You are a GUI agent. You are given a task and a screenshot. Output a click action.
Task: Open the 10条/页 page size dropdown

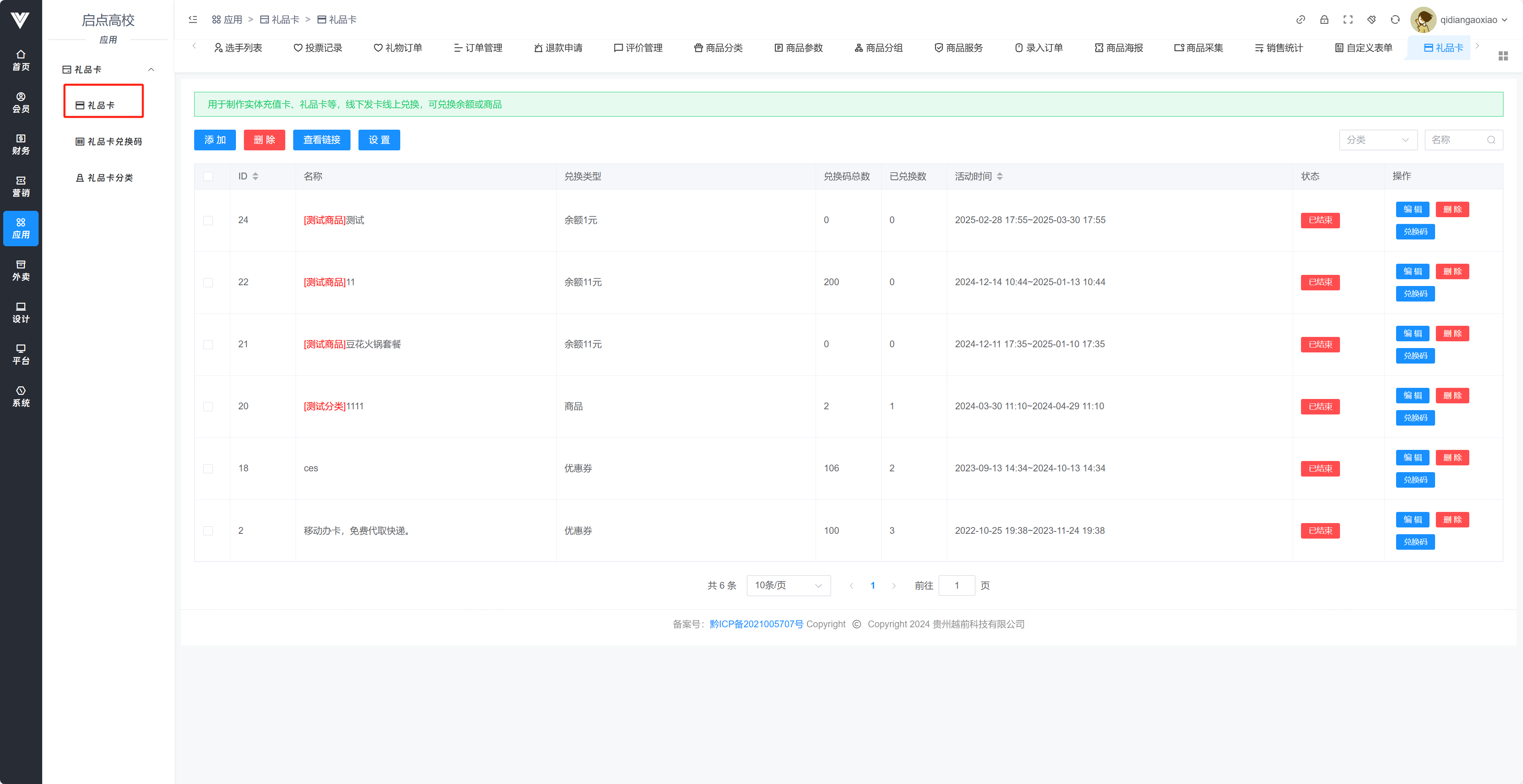tap(788, 586)
